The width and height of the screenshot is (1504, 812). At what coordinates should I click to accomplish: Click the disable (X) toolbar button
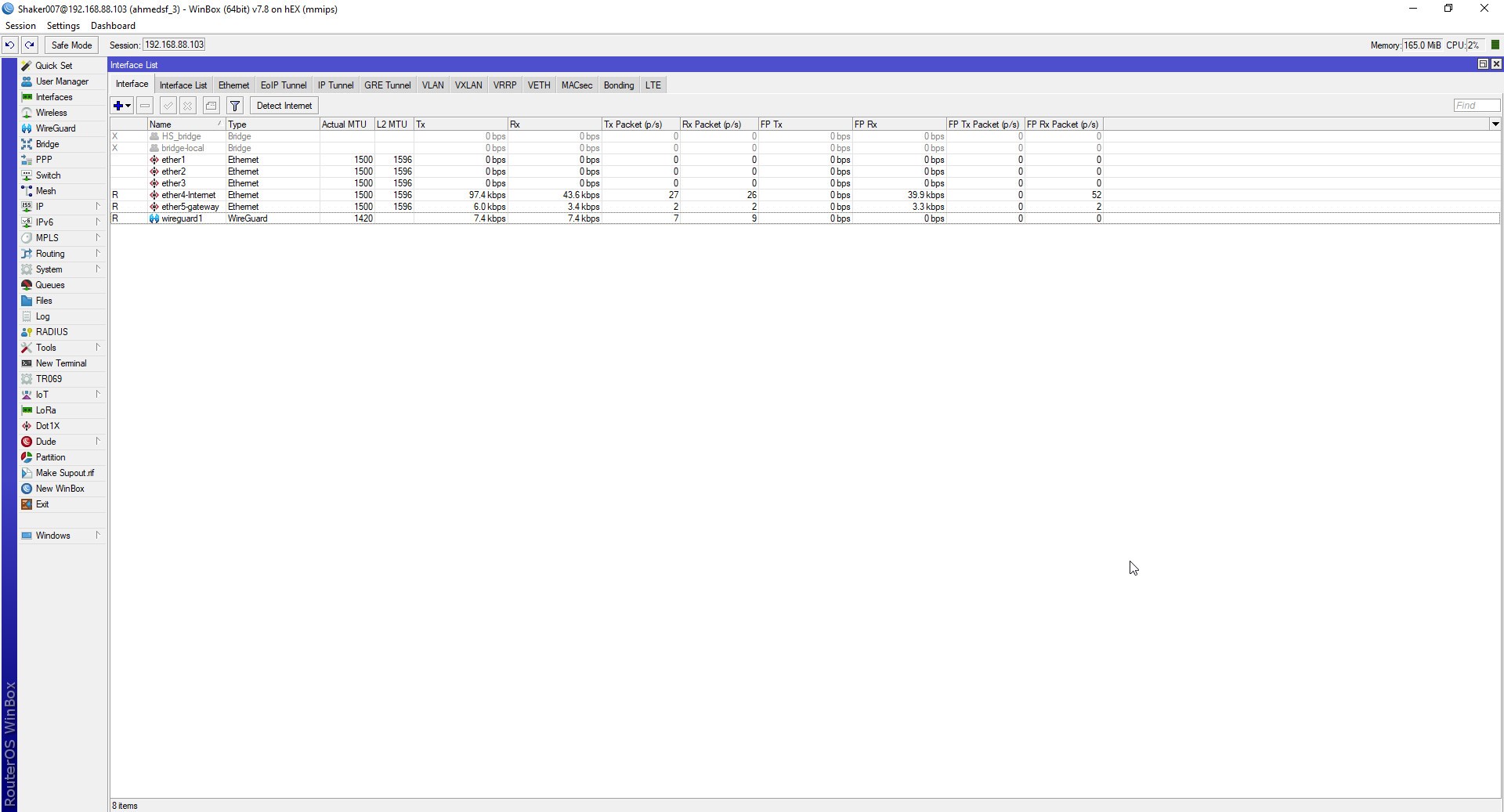point(188,106)
